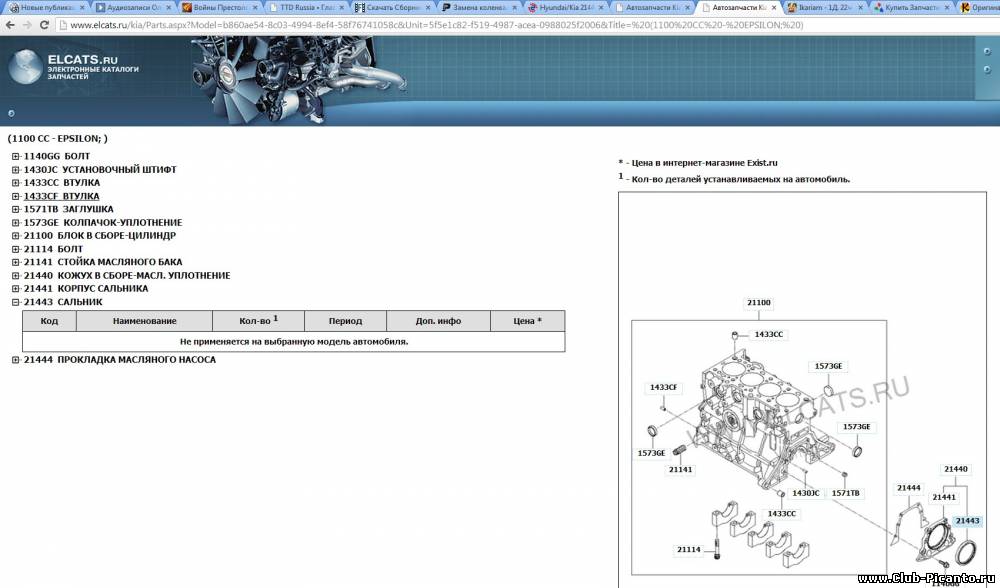Click the Кол-во column header
Image resolution: width=1000 pixels, height=588 pixels.
[258, 321]
